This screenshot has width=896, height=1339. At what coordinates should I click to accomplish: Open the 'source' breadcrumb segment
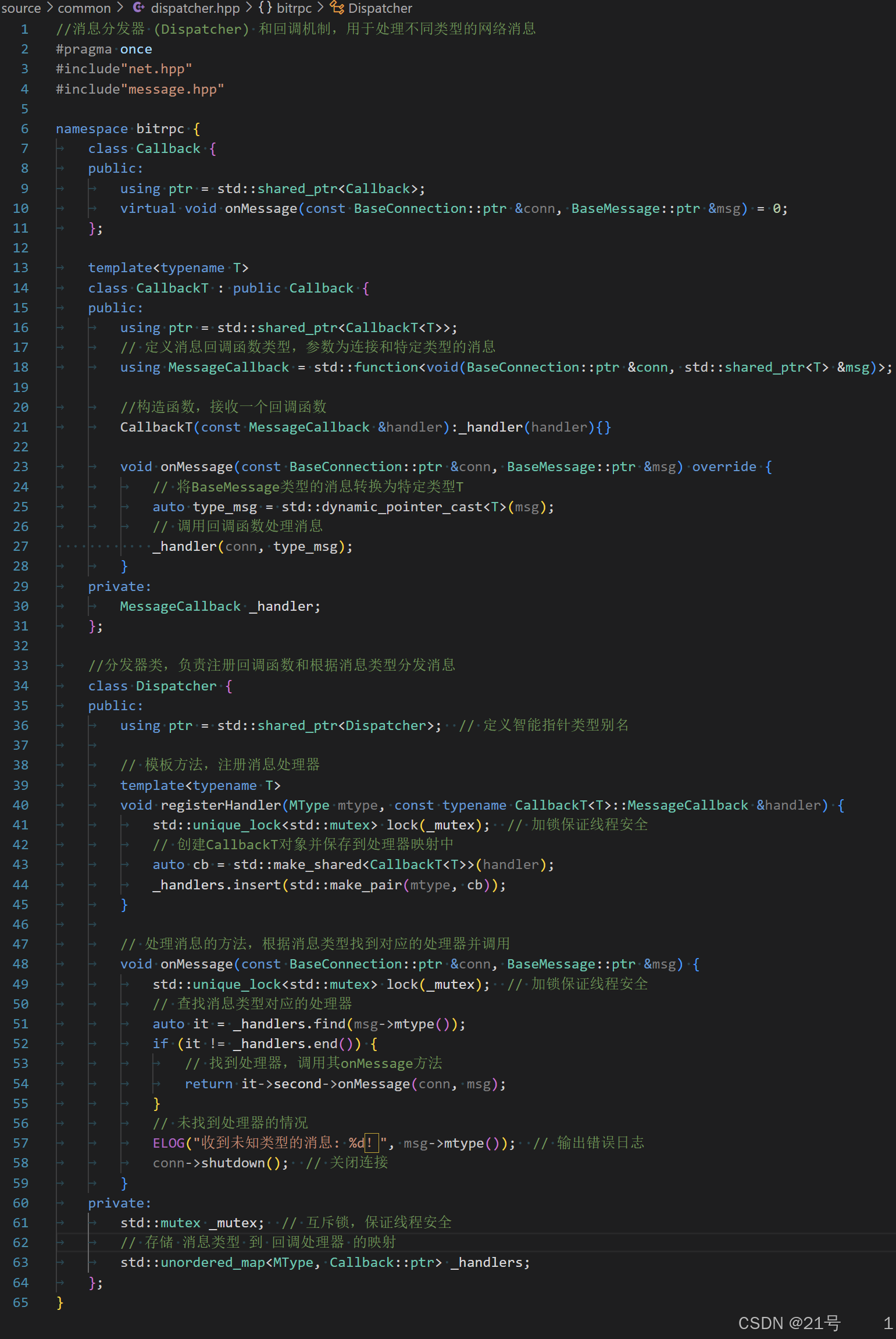(21, 8)
